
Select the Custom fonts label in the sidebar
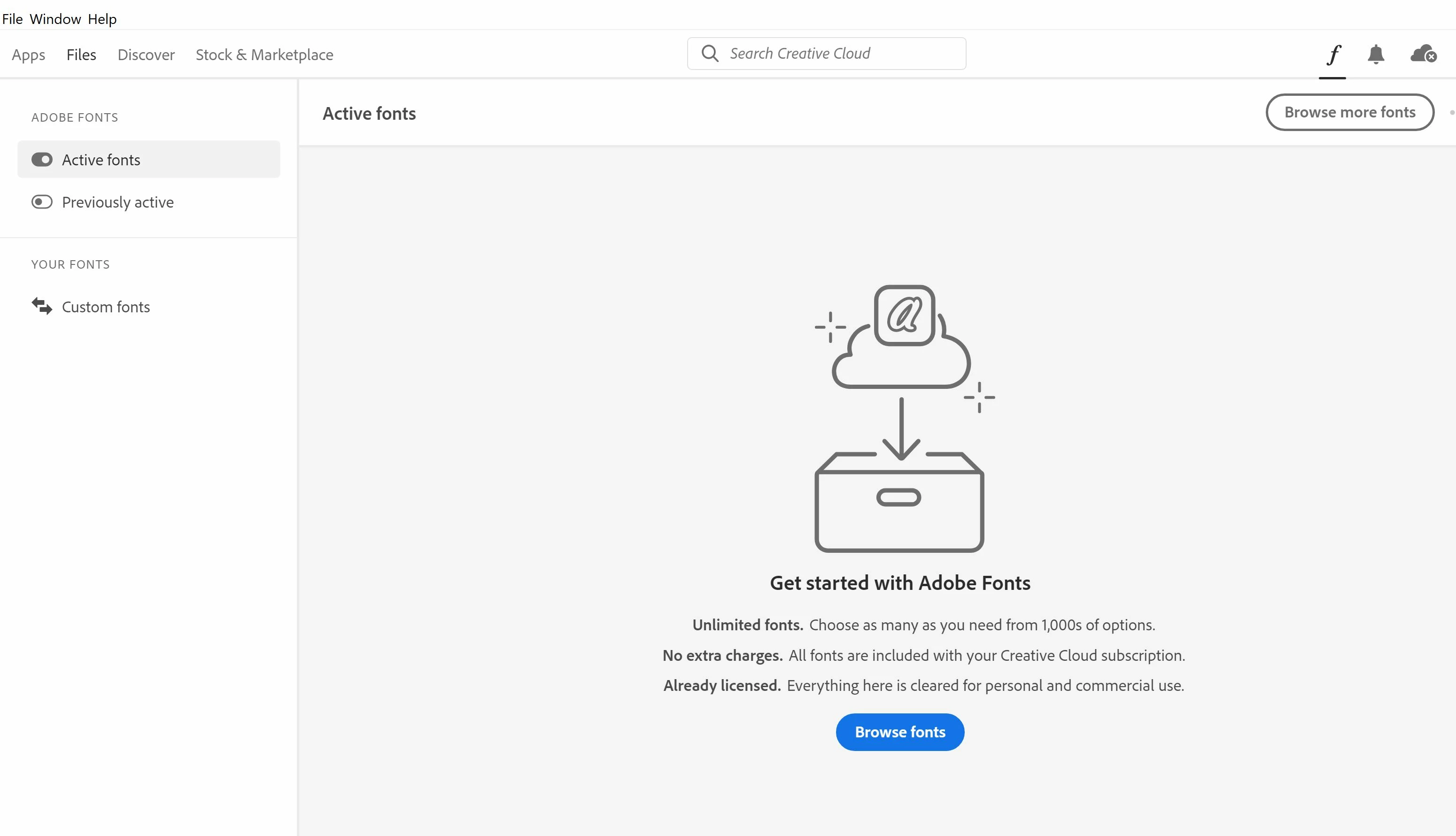tap(106, 307)
